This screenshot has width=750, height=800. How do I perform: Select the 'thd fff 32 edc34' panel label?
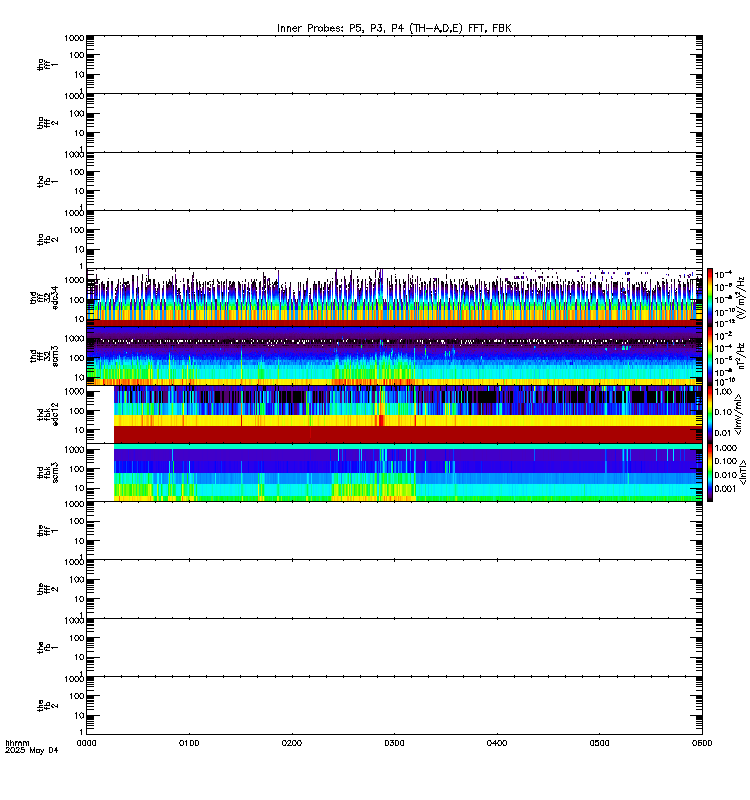point(44,297)
